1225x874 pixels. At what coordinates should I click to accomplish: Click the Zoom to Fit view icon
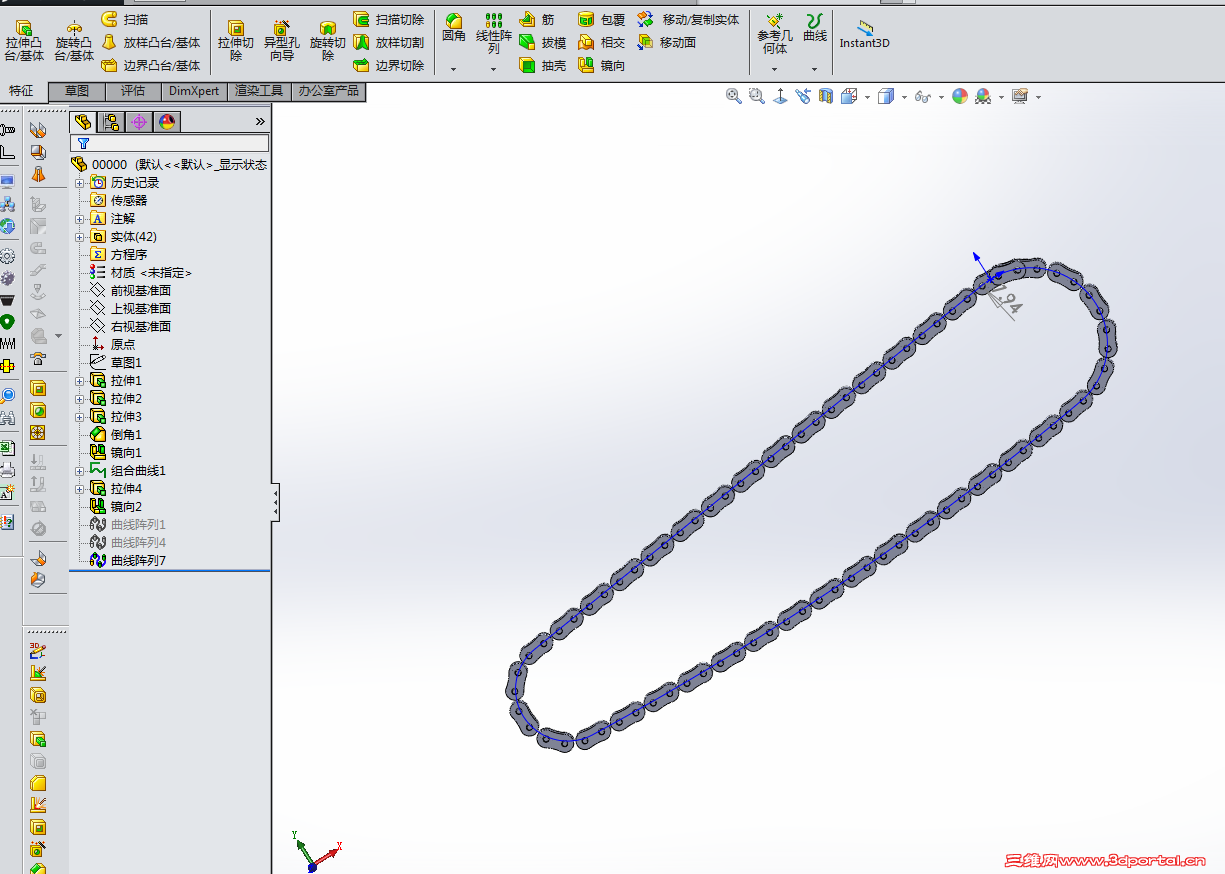pyautogui.click(x=733, y=96)
